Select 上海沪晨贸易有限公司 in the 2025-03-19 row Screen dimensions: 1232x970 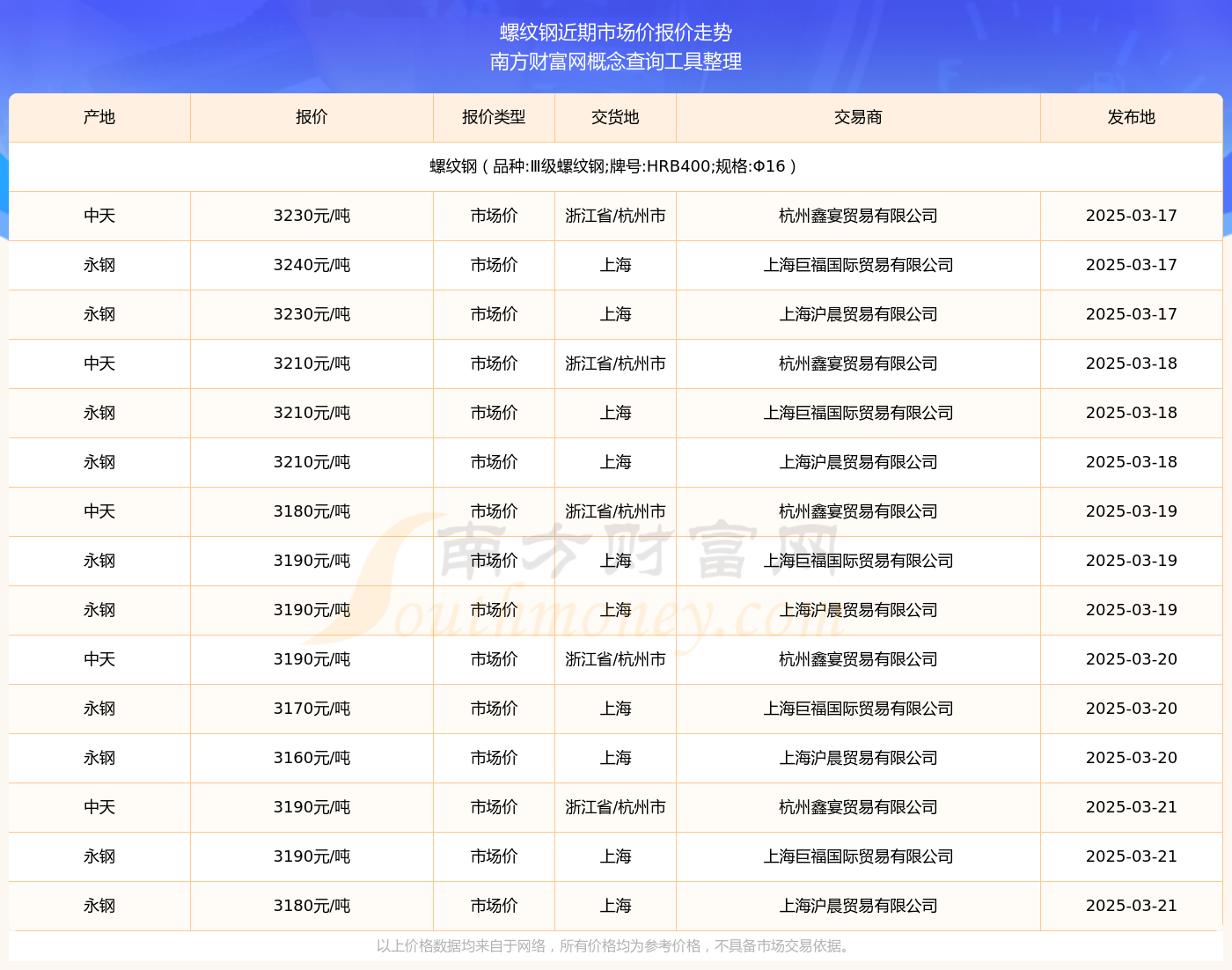click(x=858, y=610)
